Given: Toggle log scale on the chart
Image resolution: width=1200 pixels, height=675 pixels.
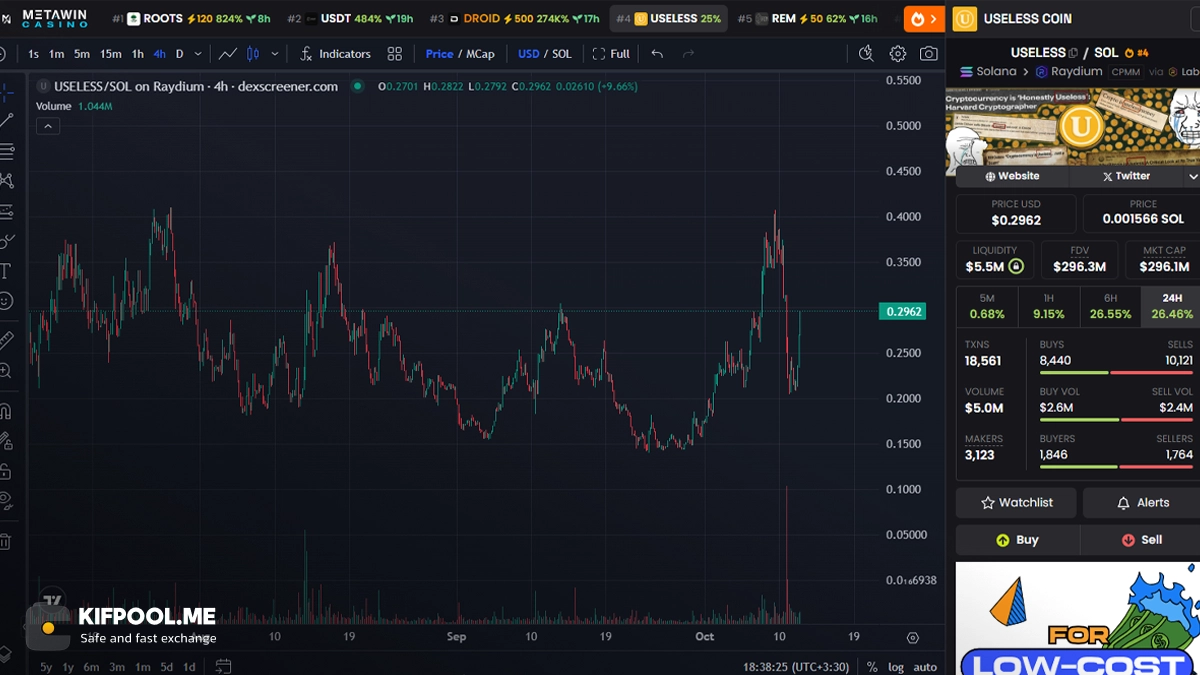Looking at the screenshot, I should coord(896,667).
